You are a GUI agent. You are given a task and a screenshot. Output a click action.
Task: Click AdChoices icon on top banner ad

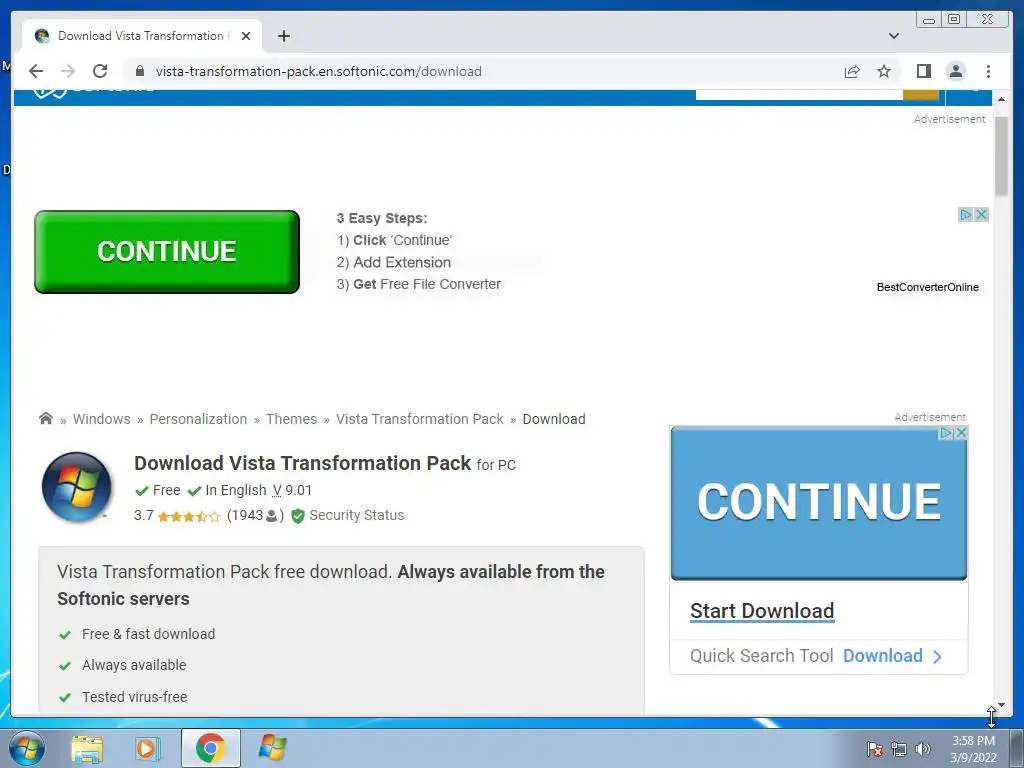coord(966,214)
